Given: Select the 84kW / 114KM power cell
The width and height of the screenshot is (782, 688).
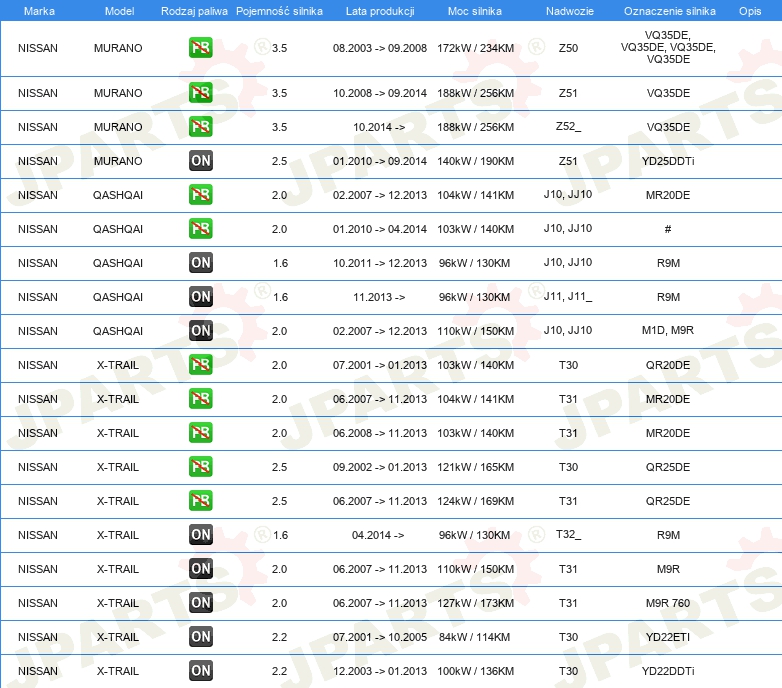Looking at the screenshot, I should (x=475, y=637).
